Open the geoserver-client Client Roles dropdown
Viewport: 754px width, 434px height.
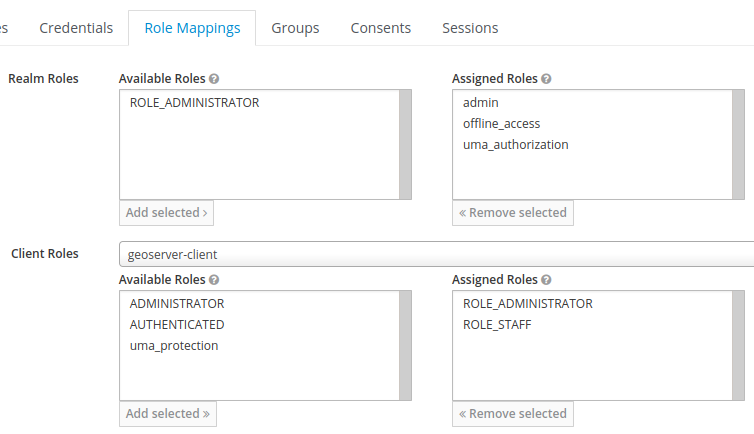click(x=436, y=254)
